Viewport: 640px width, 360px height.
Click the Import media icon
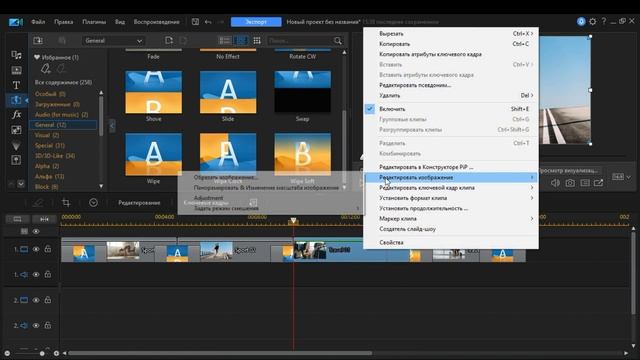point(38,40)
